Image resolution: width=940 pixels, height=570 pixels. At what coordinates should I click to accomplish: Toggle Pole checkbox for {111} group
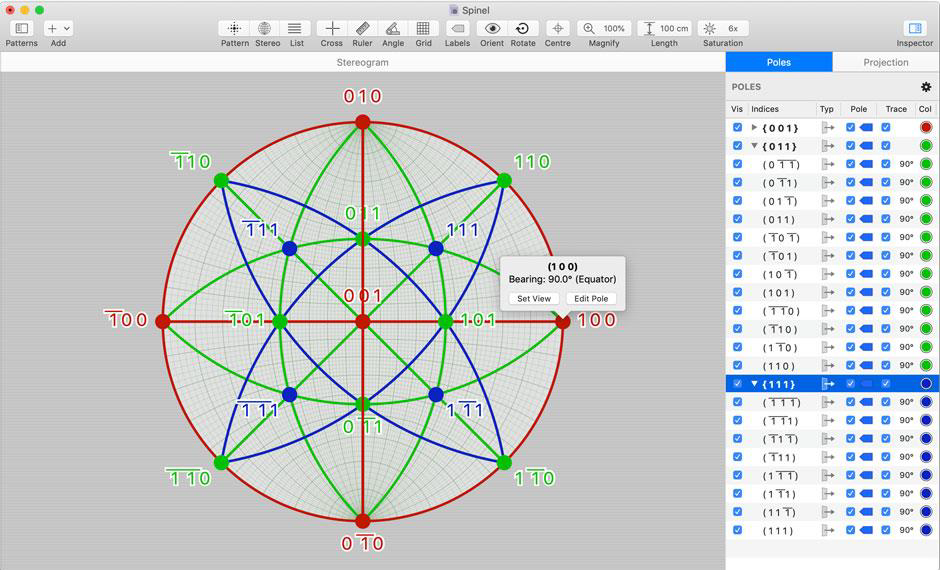click(850, 384)
